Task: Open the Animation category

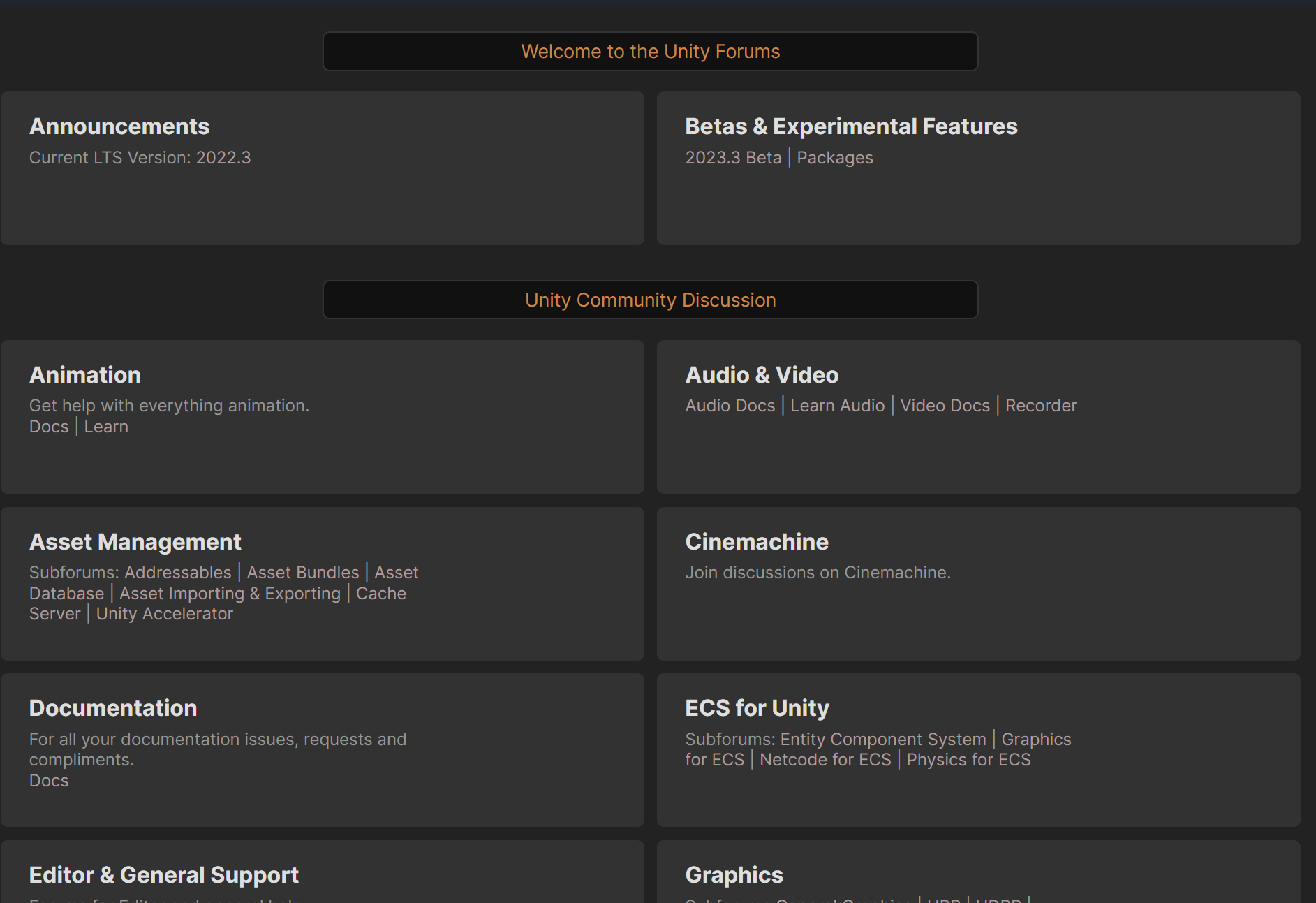Action: tap(85, 374)
